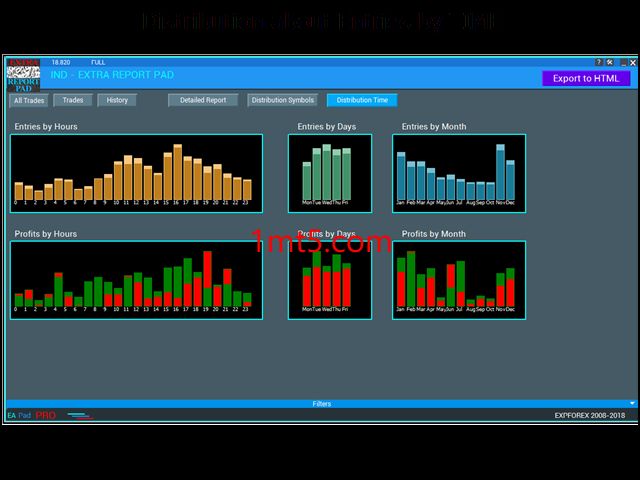Click the Entries by Days chart
The height and width of the screenshot is (480, 640).
coord(329,173)
